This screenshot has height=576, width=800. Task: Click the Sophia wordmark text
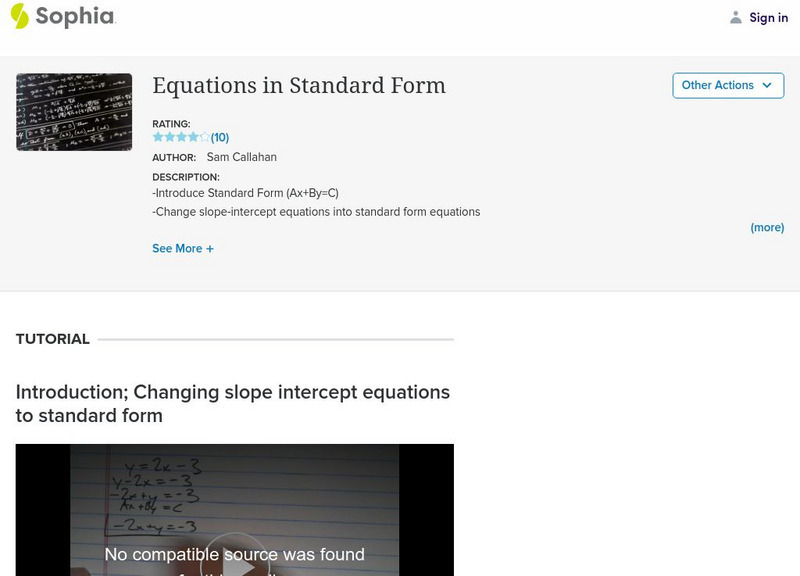(75, 17)
